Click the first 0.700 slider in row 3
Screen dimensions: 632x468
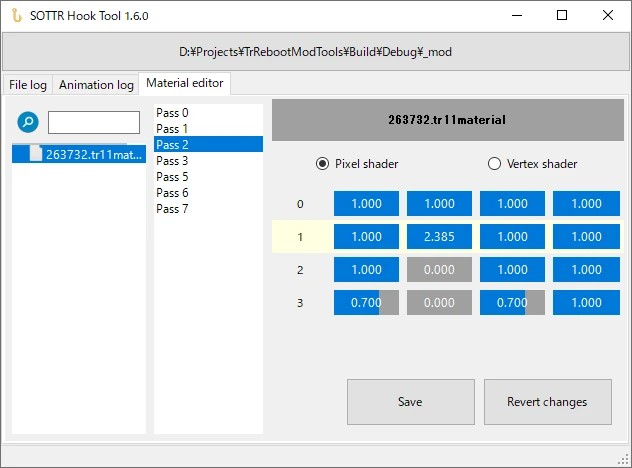tap(366, 303)
